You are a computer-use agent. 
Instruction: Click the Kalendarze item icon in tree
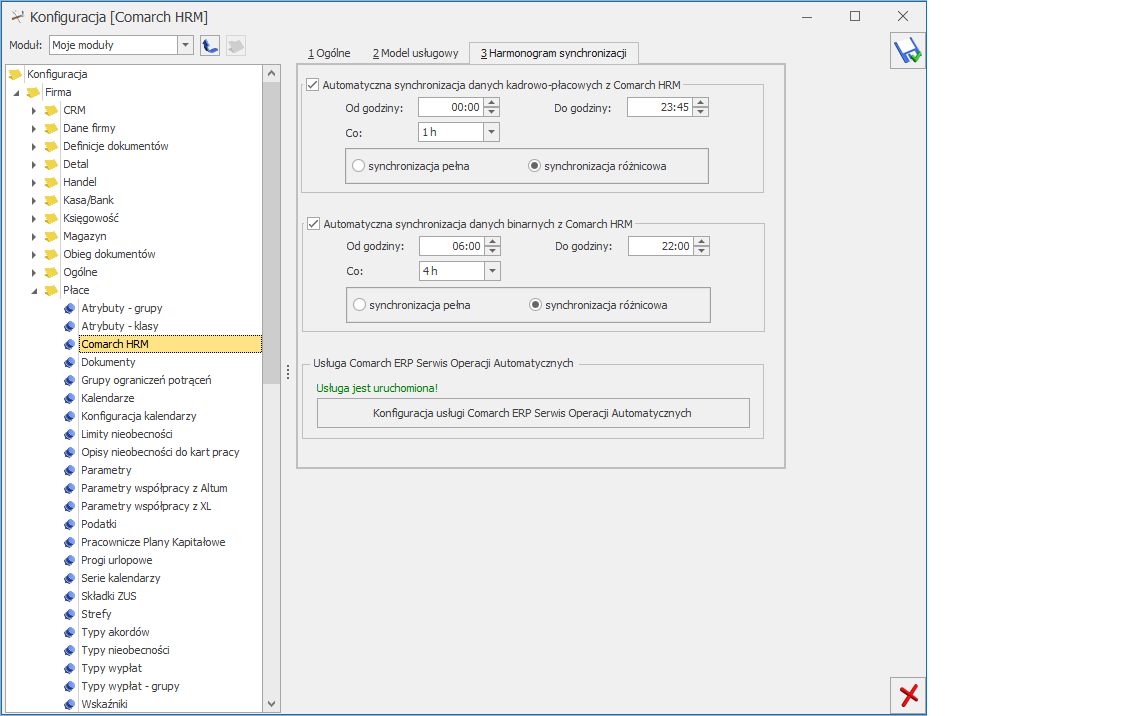[x=69, y=398]
